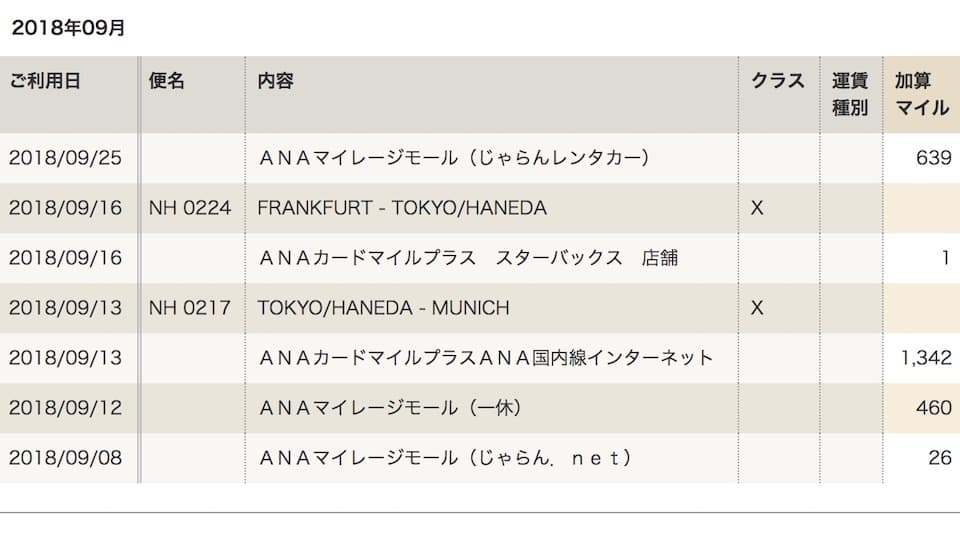Open the じゃらんレンタカー mileage mall entry
Viewport: 960px width, 540px height.
coord(454,158)
